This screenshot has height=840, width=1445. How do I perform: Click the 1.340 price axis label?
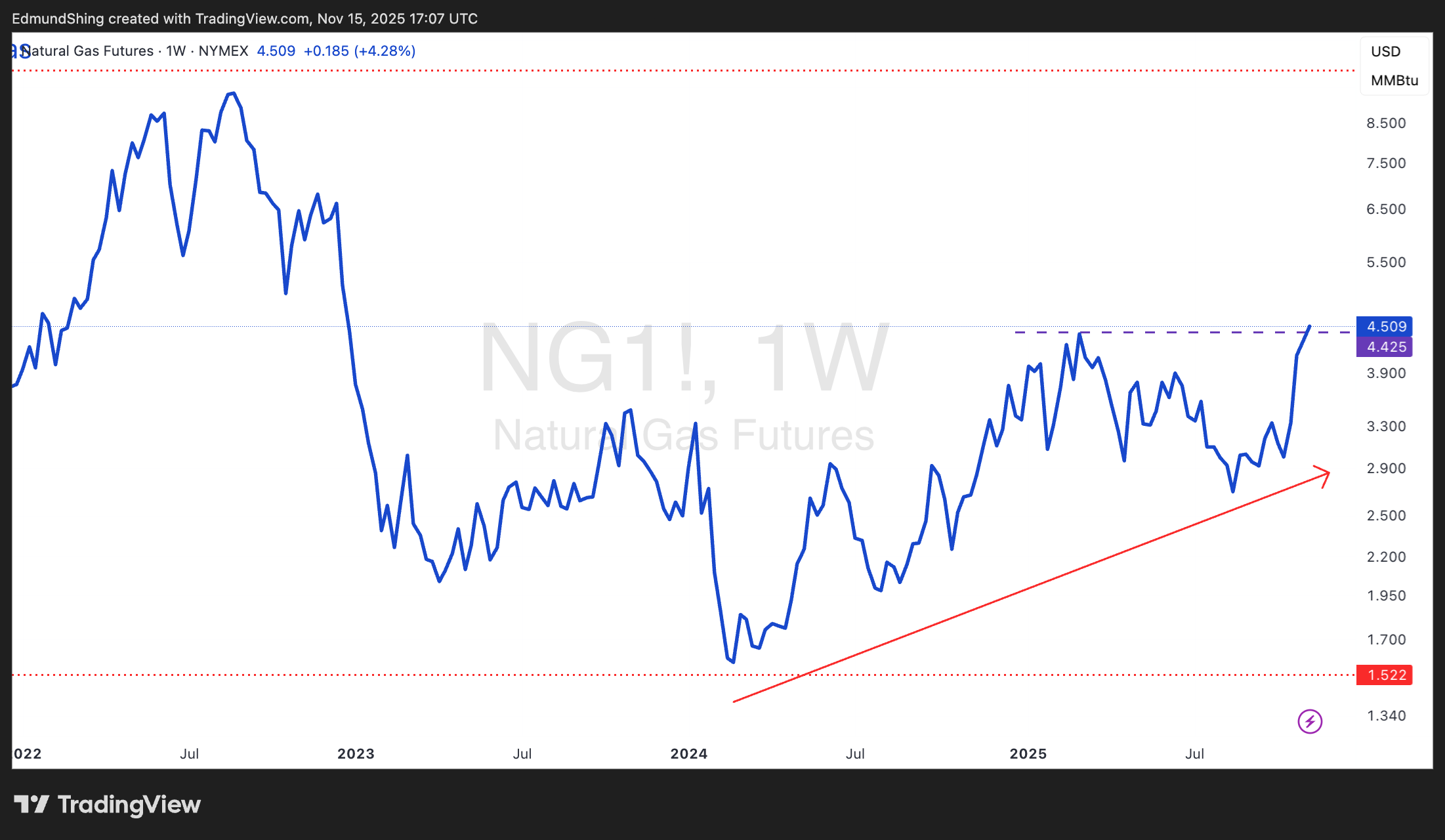coord(1386,716)
